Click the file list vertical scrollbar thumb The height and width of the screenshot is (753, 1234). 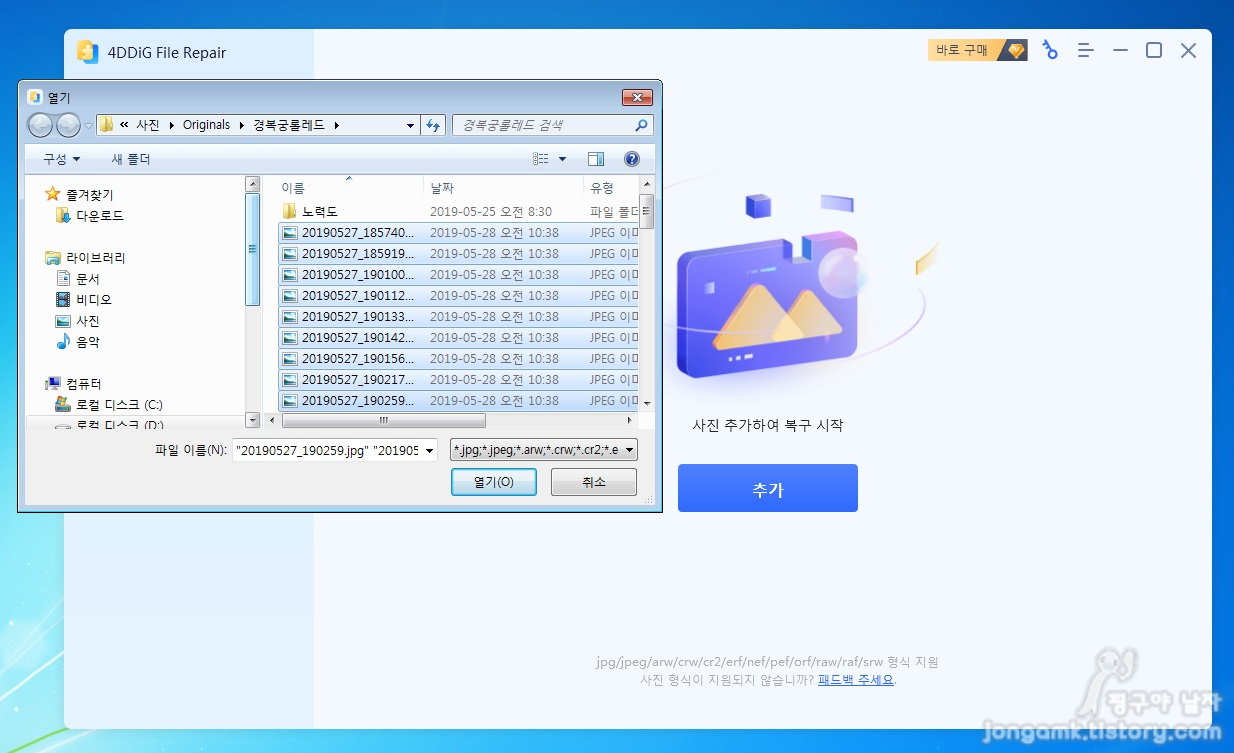(648, 212)
